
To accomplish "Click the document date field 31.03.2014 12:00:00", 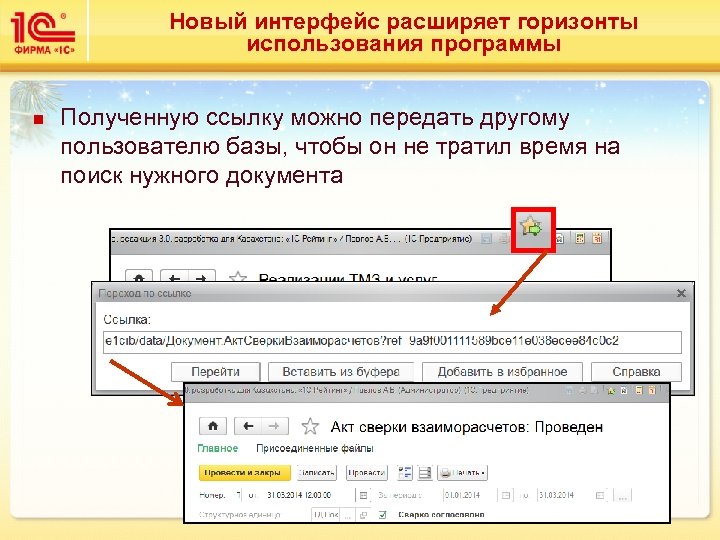I will coord(310,495).
